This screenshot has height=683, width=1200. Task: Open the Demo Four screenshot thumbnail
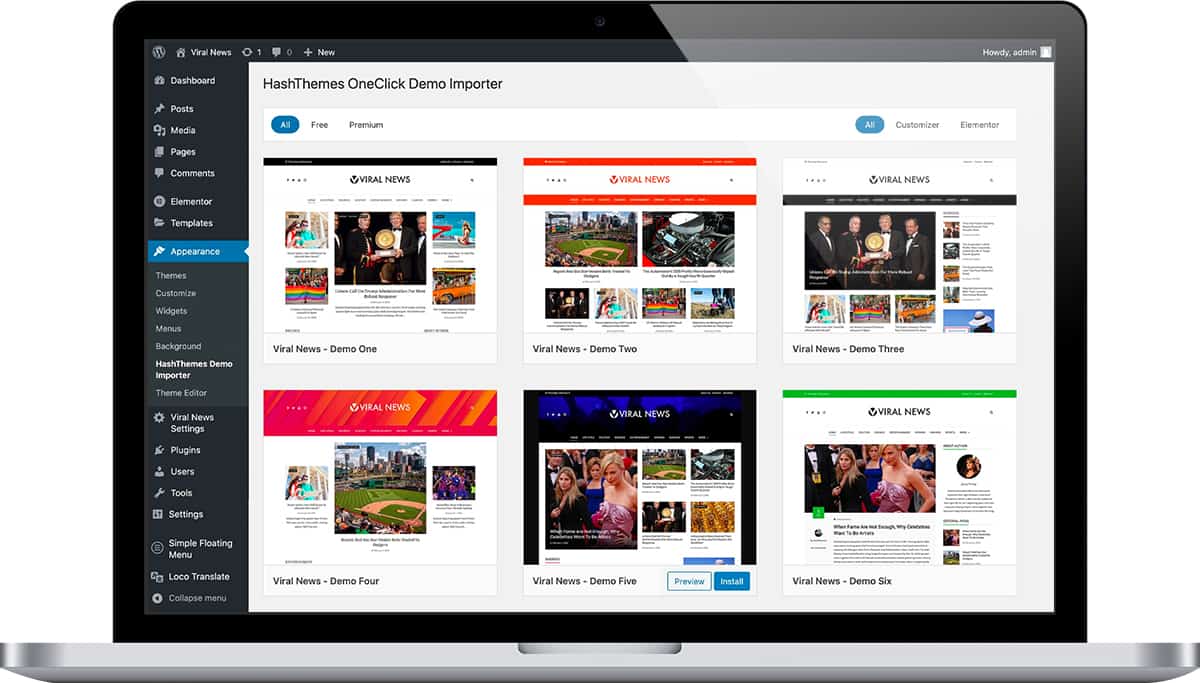(x=380, y=478)
